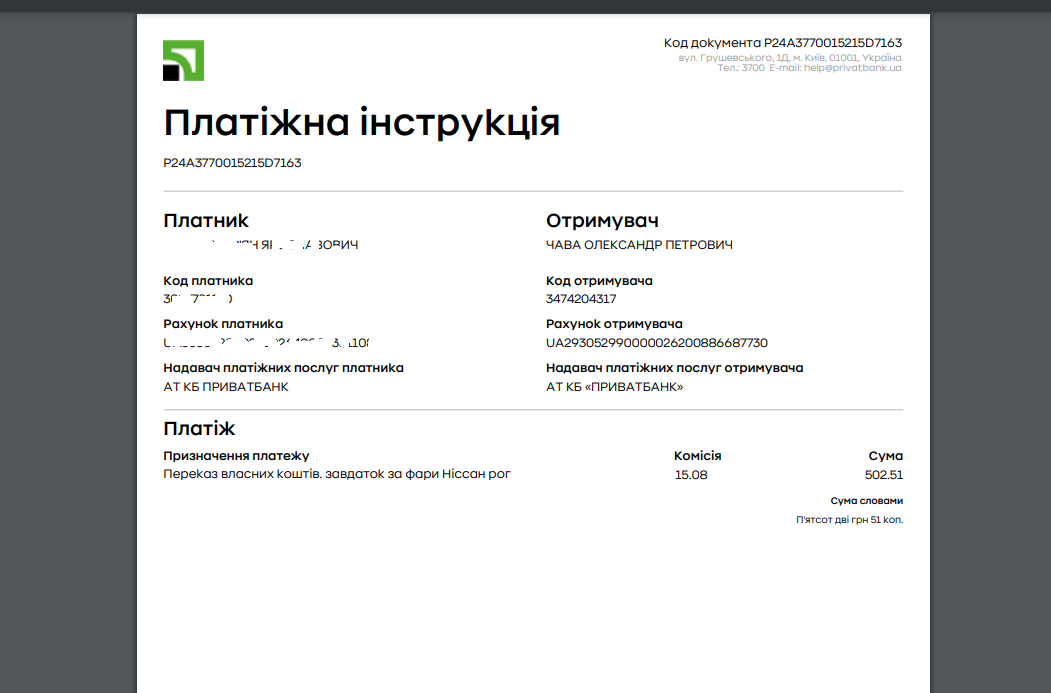Click the green PrivatBank logo

(x=183, y=60)
